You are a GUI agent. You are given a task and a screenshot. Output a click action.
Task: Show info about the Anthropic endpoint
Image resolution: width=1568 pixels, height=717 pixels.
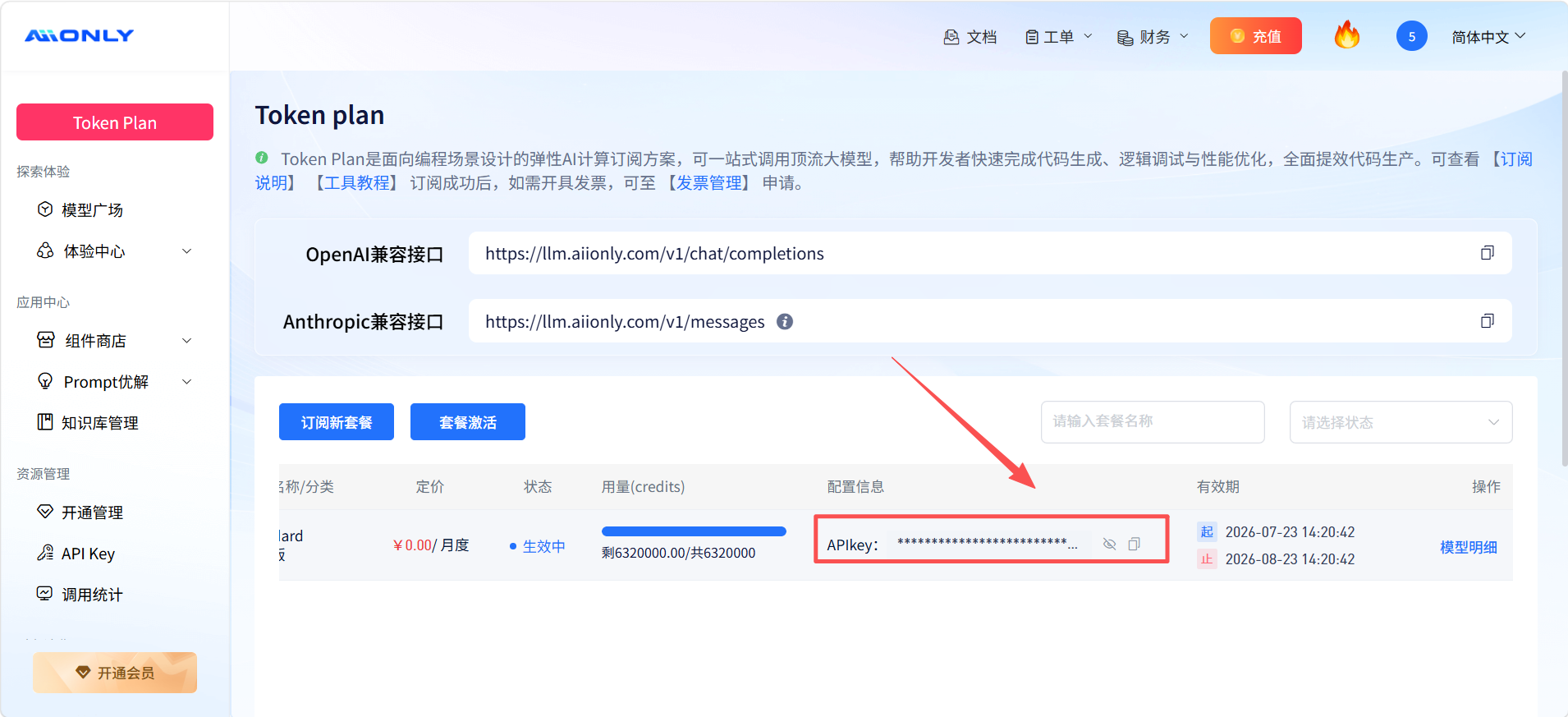(x=785, y=322)
